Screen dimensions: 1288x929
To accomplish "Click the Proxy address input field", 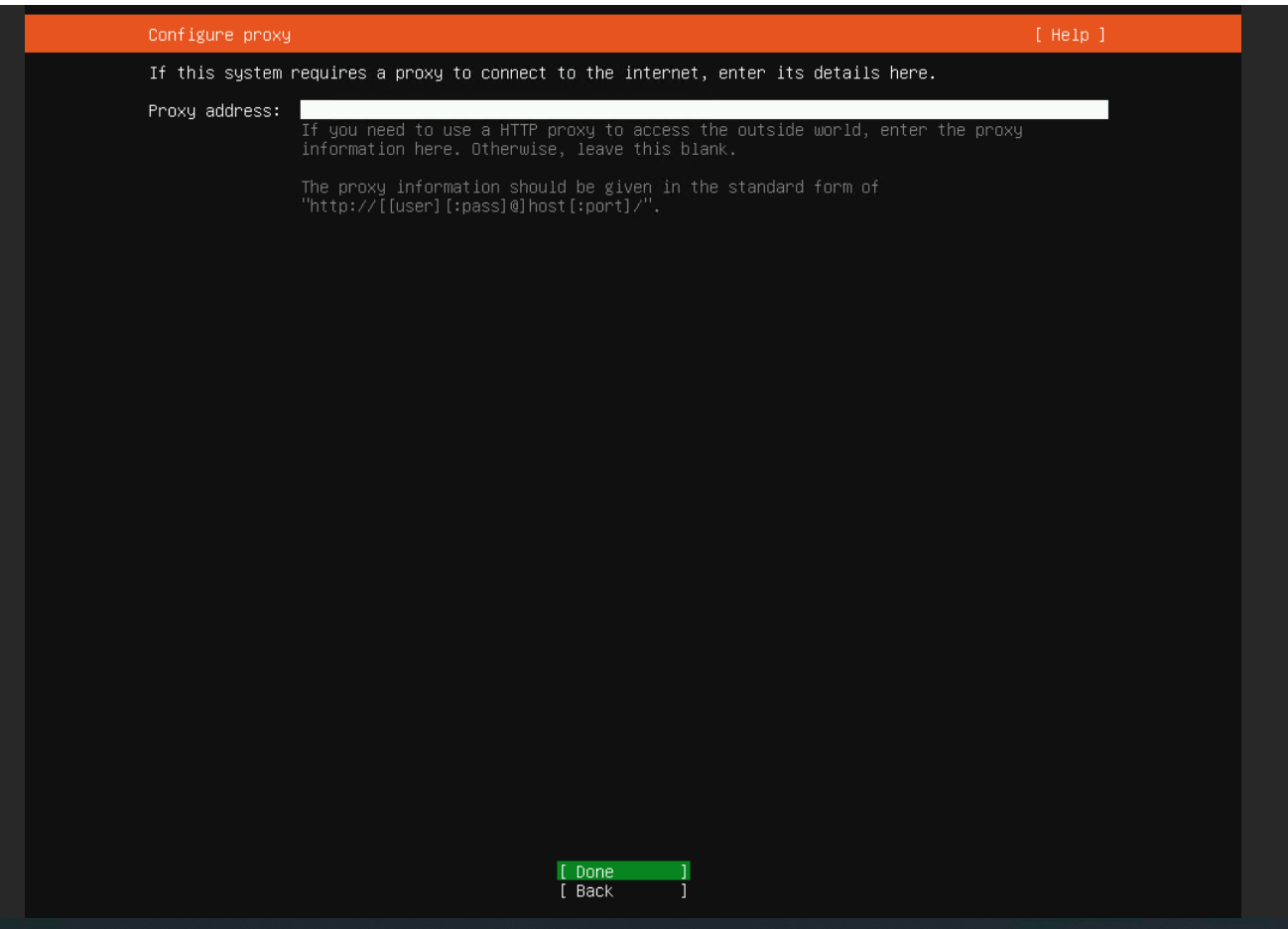I will 704,110.
